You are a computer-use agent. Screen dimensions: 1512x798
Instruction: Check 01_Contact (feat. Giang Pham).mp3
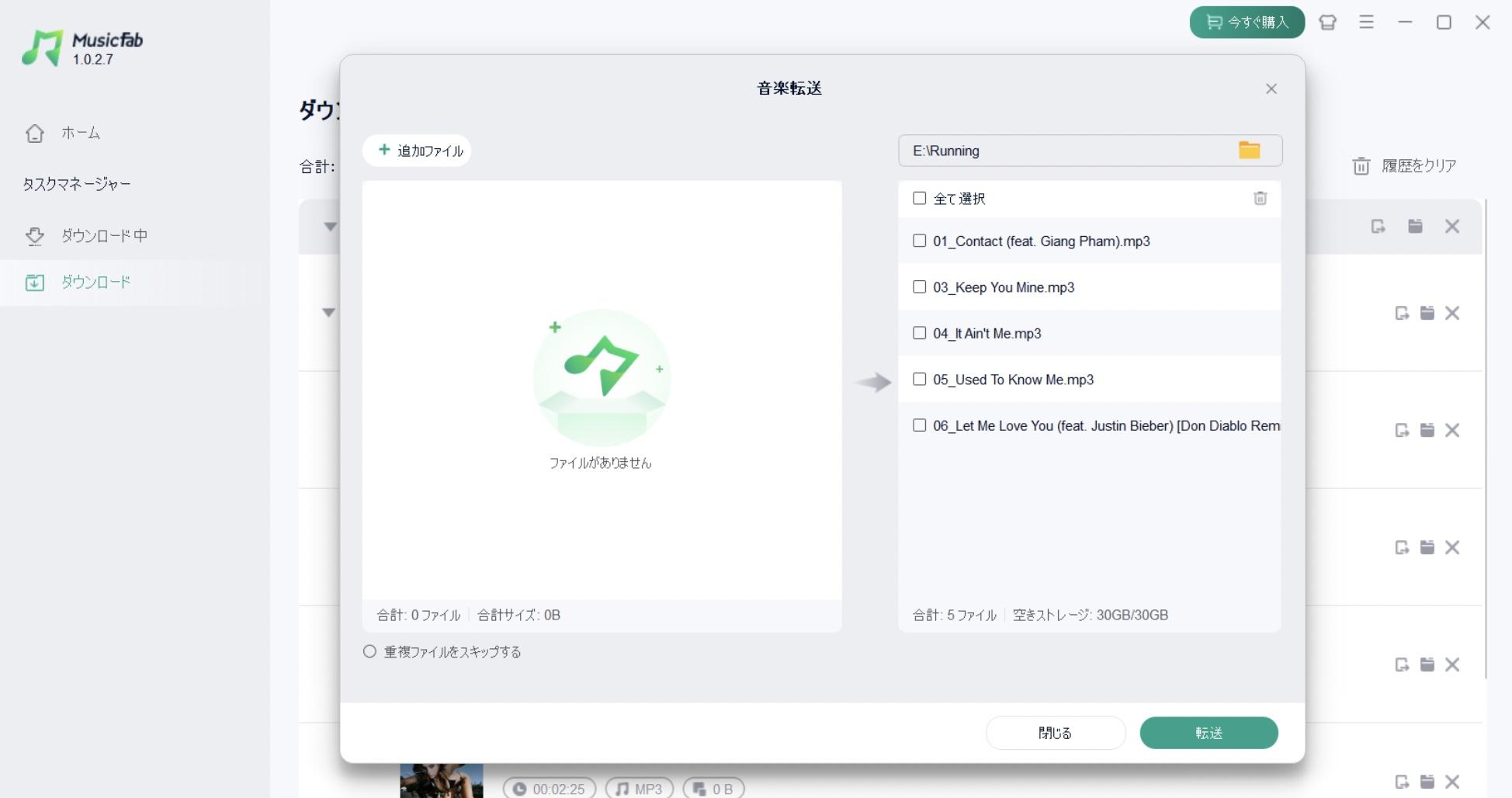pos(920,241)
